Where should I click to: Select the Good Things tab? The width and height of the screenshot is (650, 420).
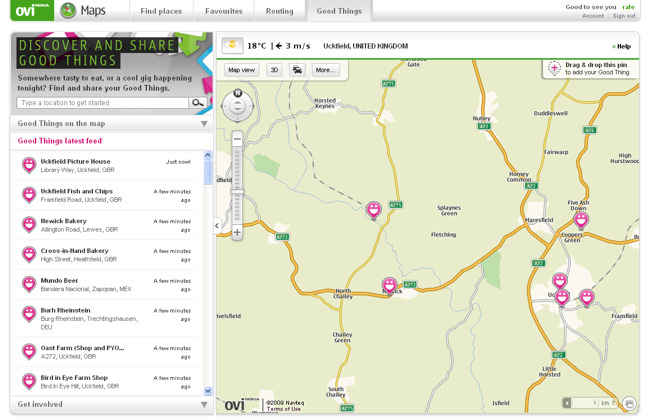(x=339, y=11)
